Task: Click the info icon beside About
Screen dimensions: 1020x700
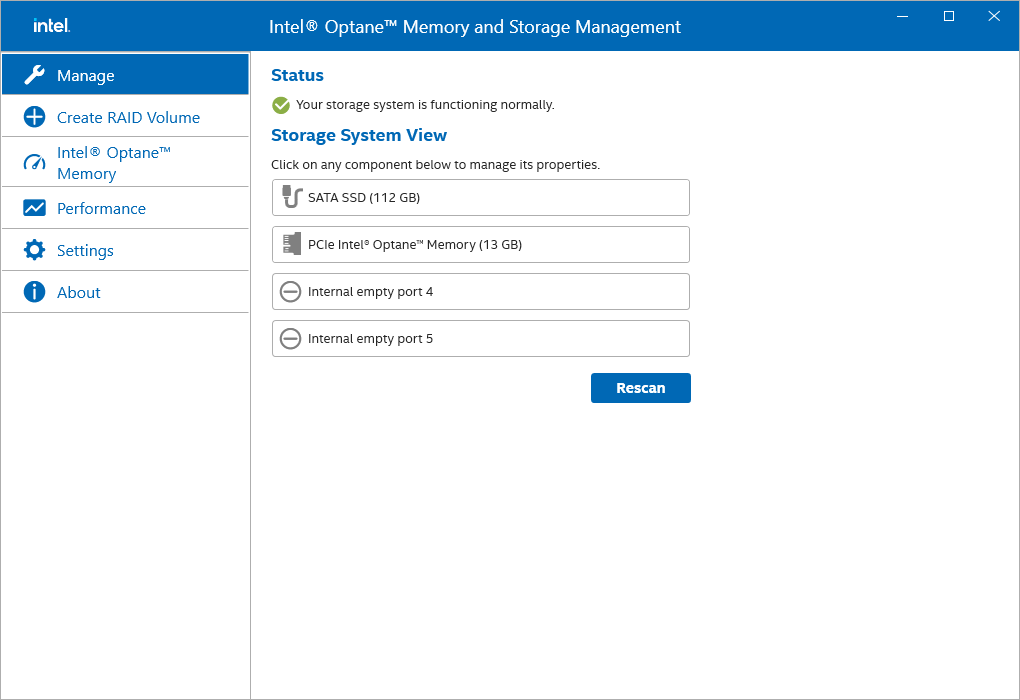Action: click(x=34, y=291)
